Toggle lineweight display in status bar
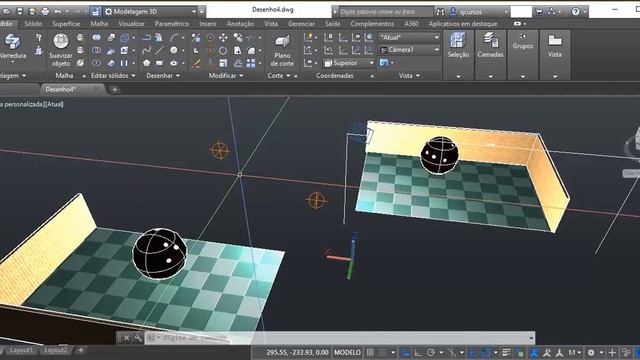Image resolution: width=640 pixels, height=360 pixels. (506, 352)
